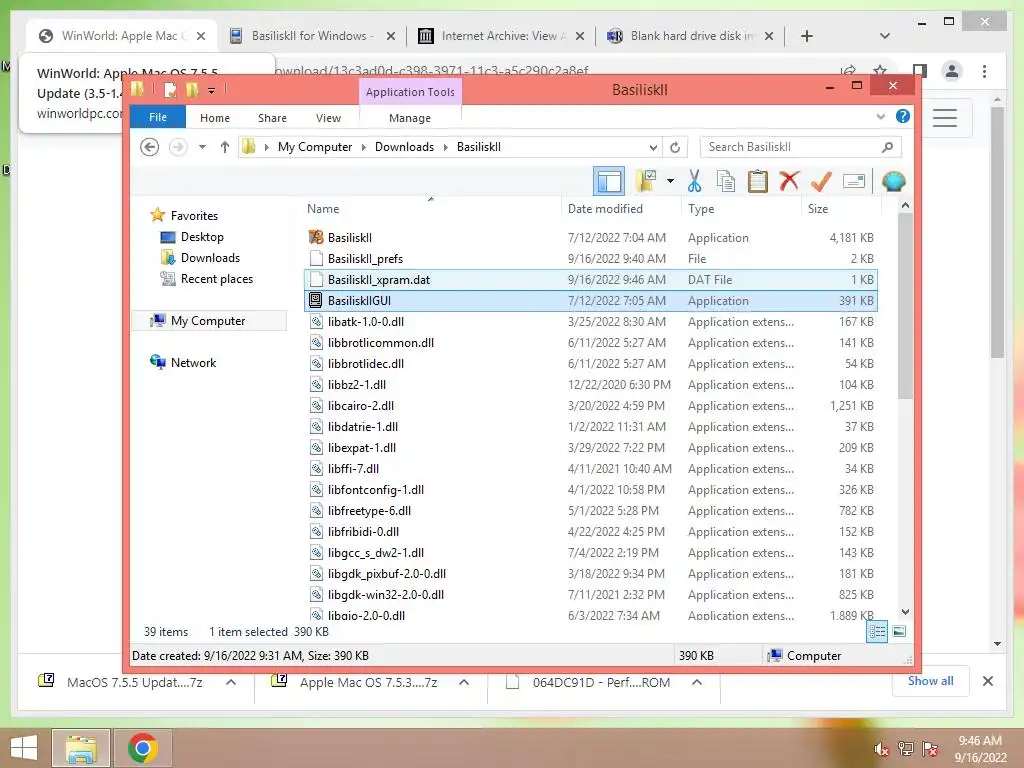This screenshot has width=1024, height=768.
Task: Open the recent locations dropdown arrow
Action: pyautogui.click(x=202, y=147)
